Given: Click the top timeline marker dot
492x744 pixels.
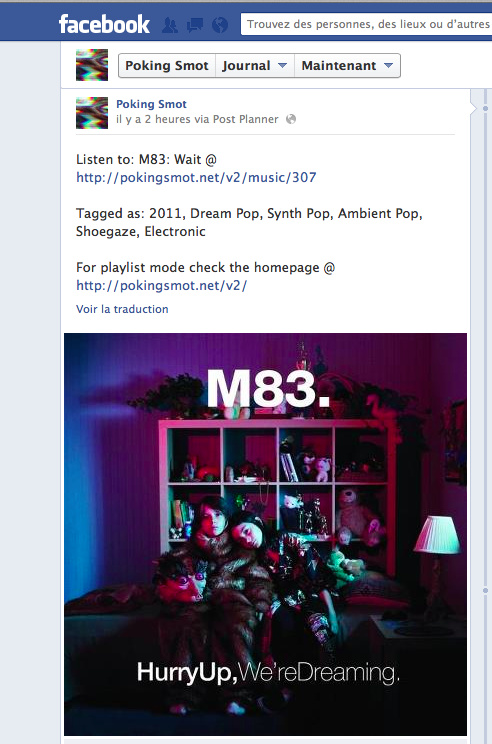Looking at the screenshot, I should [x=485, y=109].
